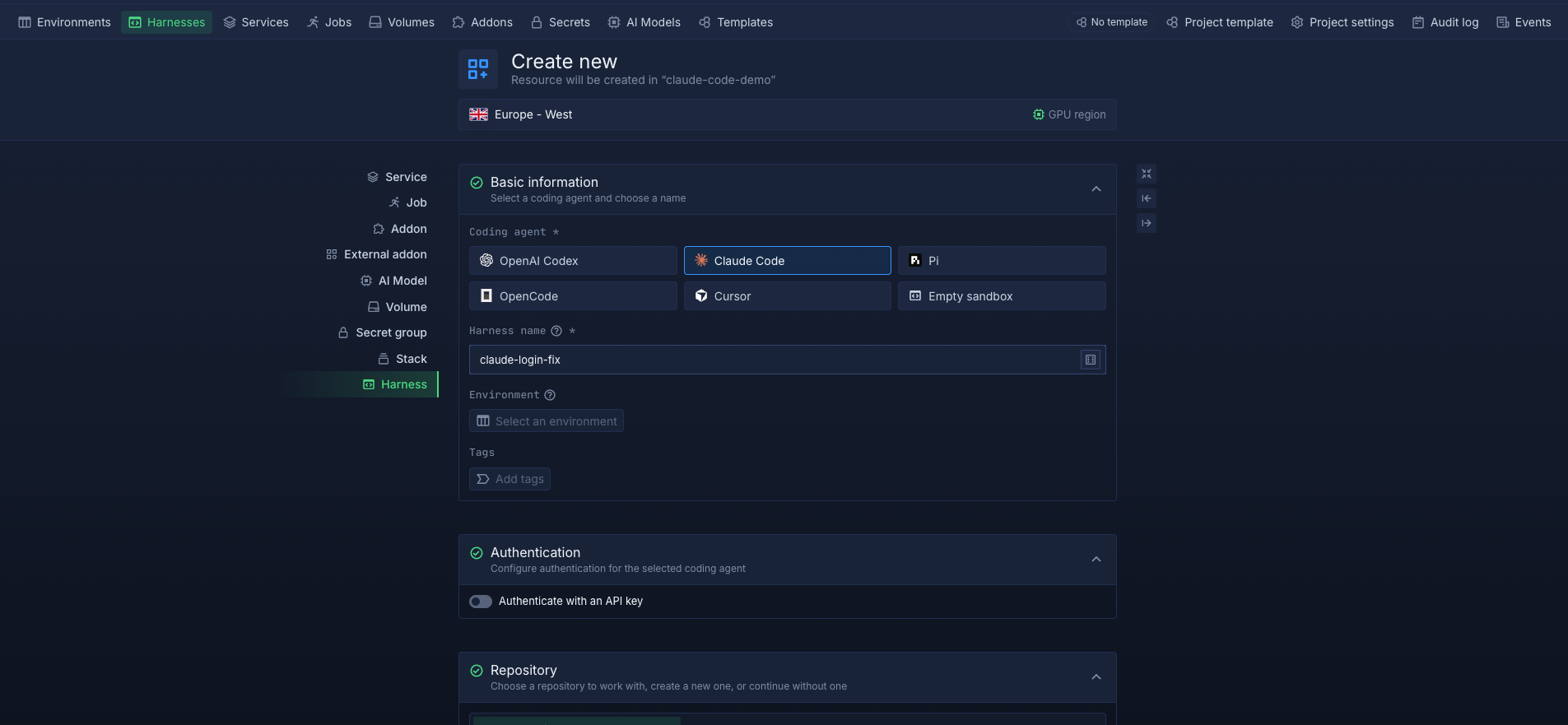
Task: Collapse the Repository section
Action: [1096, 677]
